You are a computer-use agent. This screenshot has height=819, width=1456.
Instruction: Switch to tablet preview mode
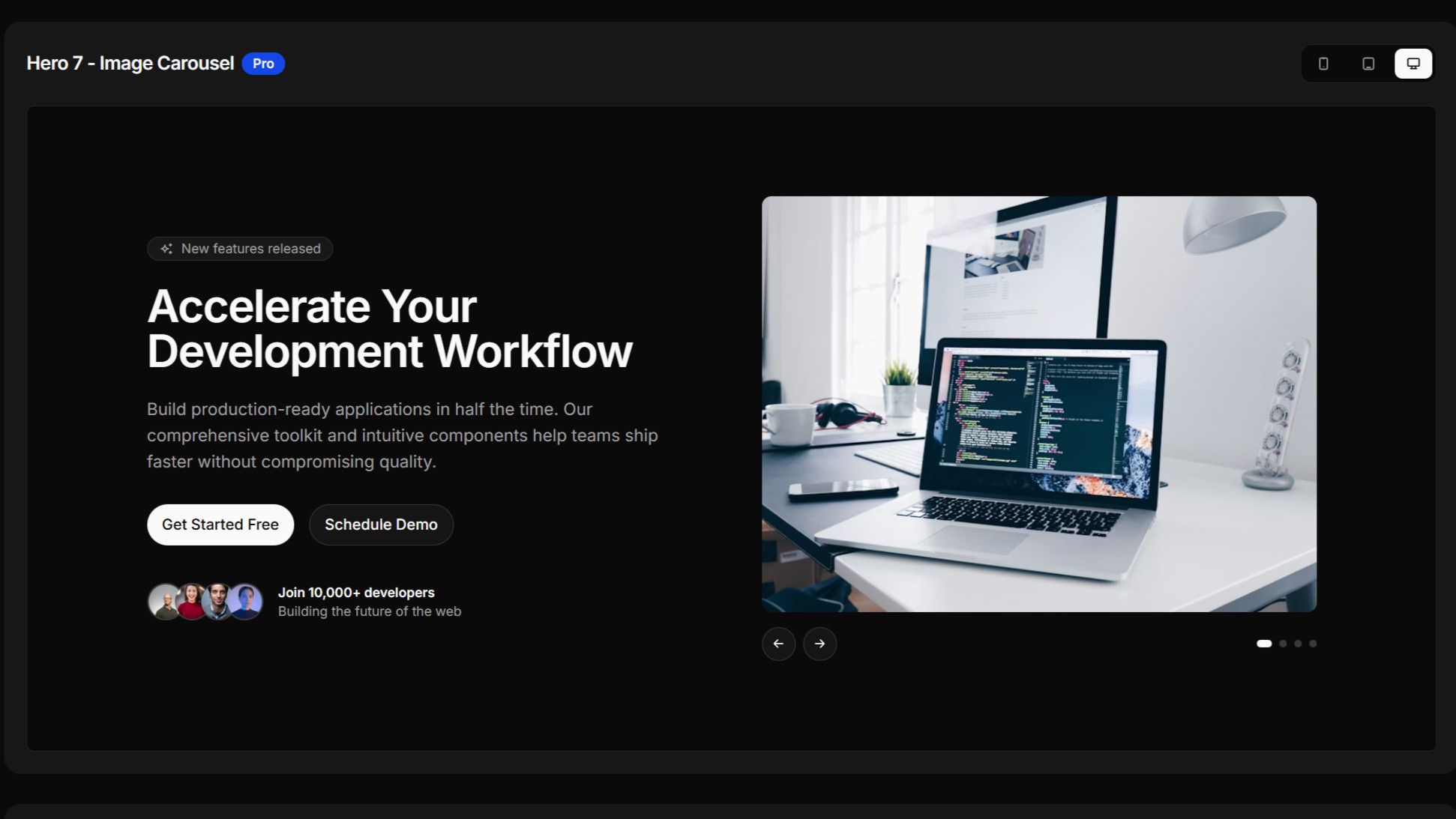[1368, 64]
